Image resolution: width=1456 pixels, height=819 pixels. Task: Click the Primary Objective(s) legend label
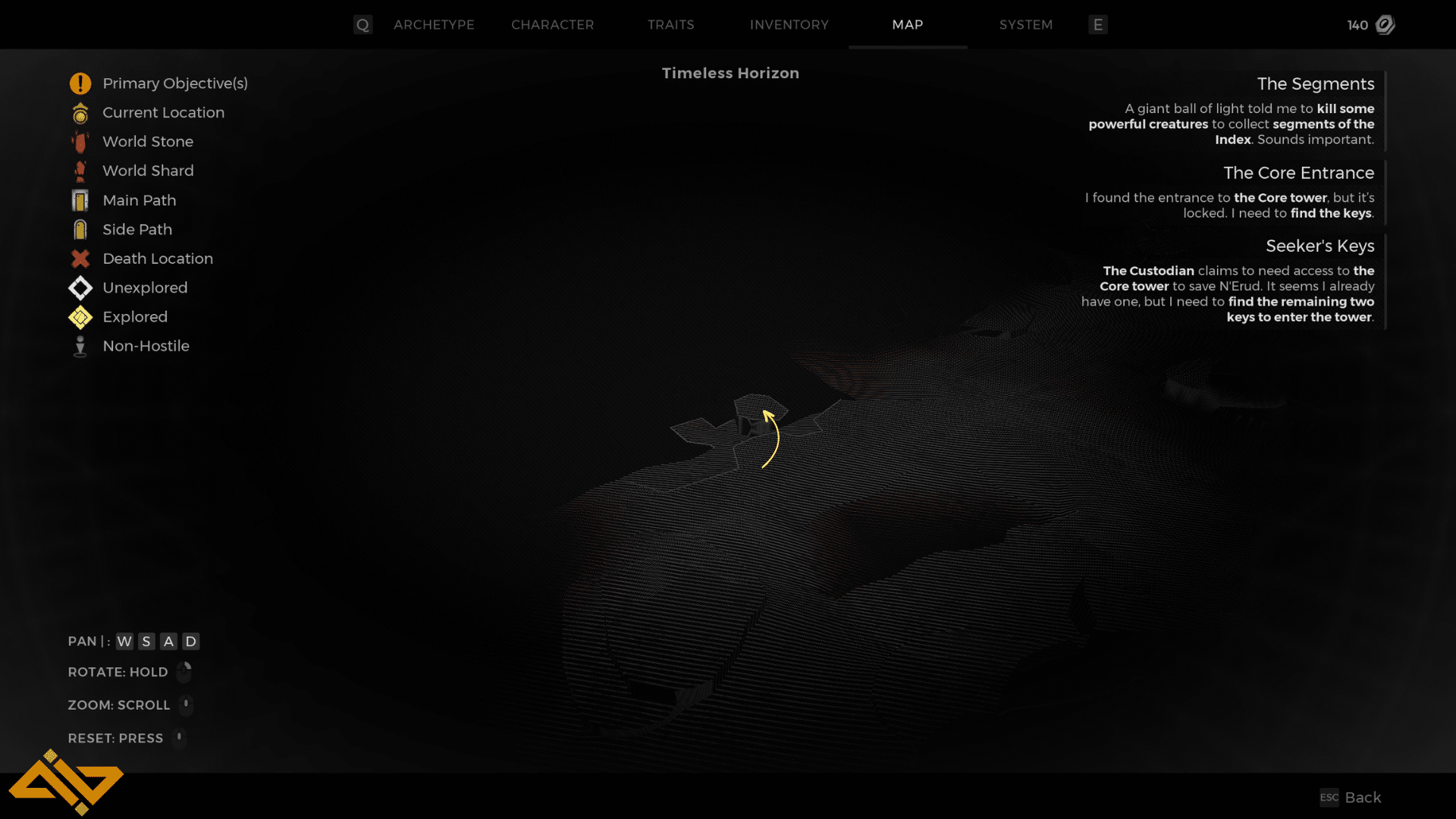pyautogui.click(x=175, y=83)
